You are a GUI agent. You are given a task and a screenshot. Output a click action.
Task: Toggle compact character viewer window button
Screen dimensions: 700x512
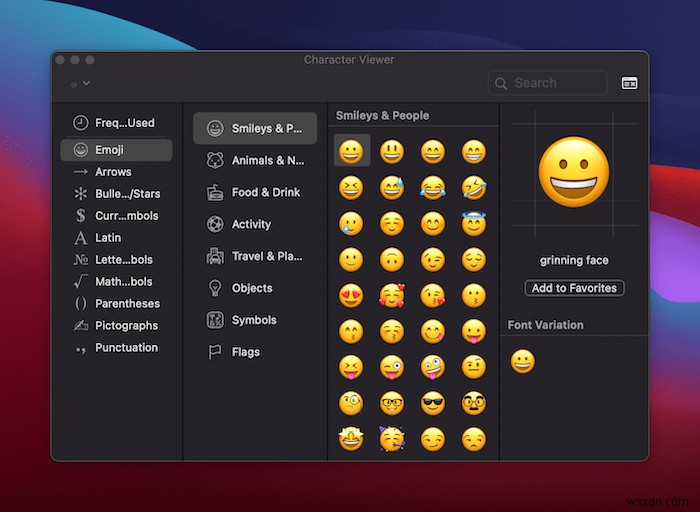click(x=629, y=83)
